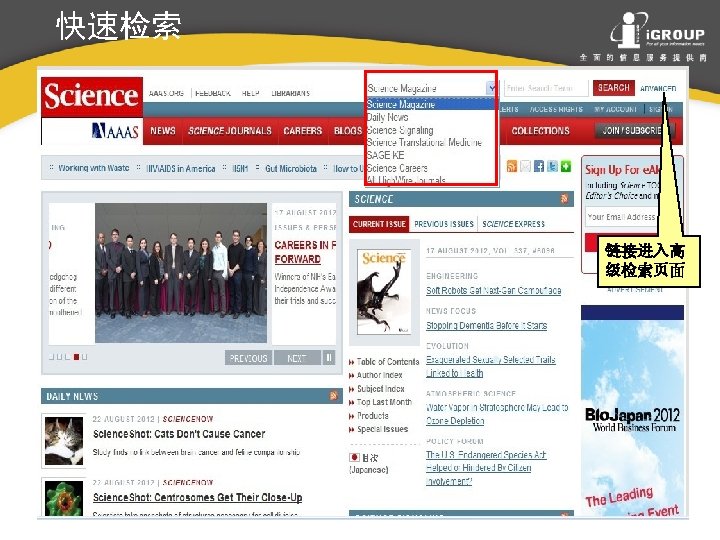The height and width of the screenshot is (540, 720).
Task: Switch to the PREVIOUS ISSUES tab
Action: click(x=444, y=224)
